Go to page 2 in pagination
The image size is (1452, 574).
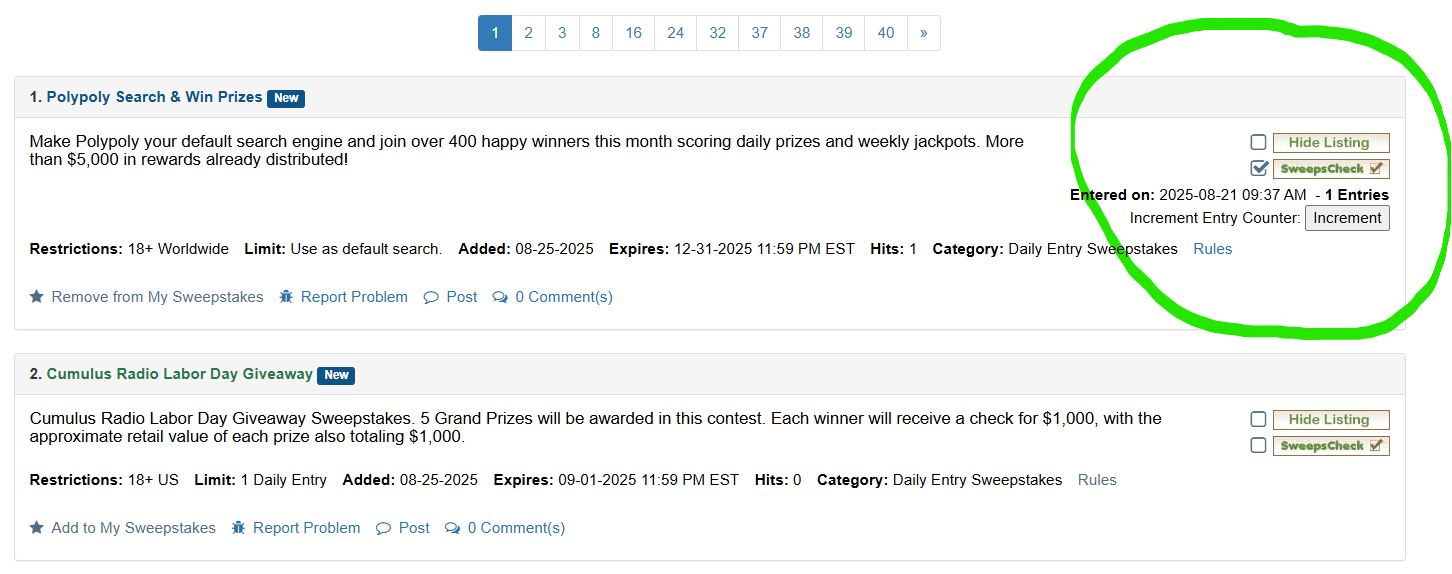click(x=528, y=33)
